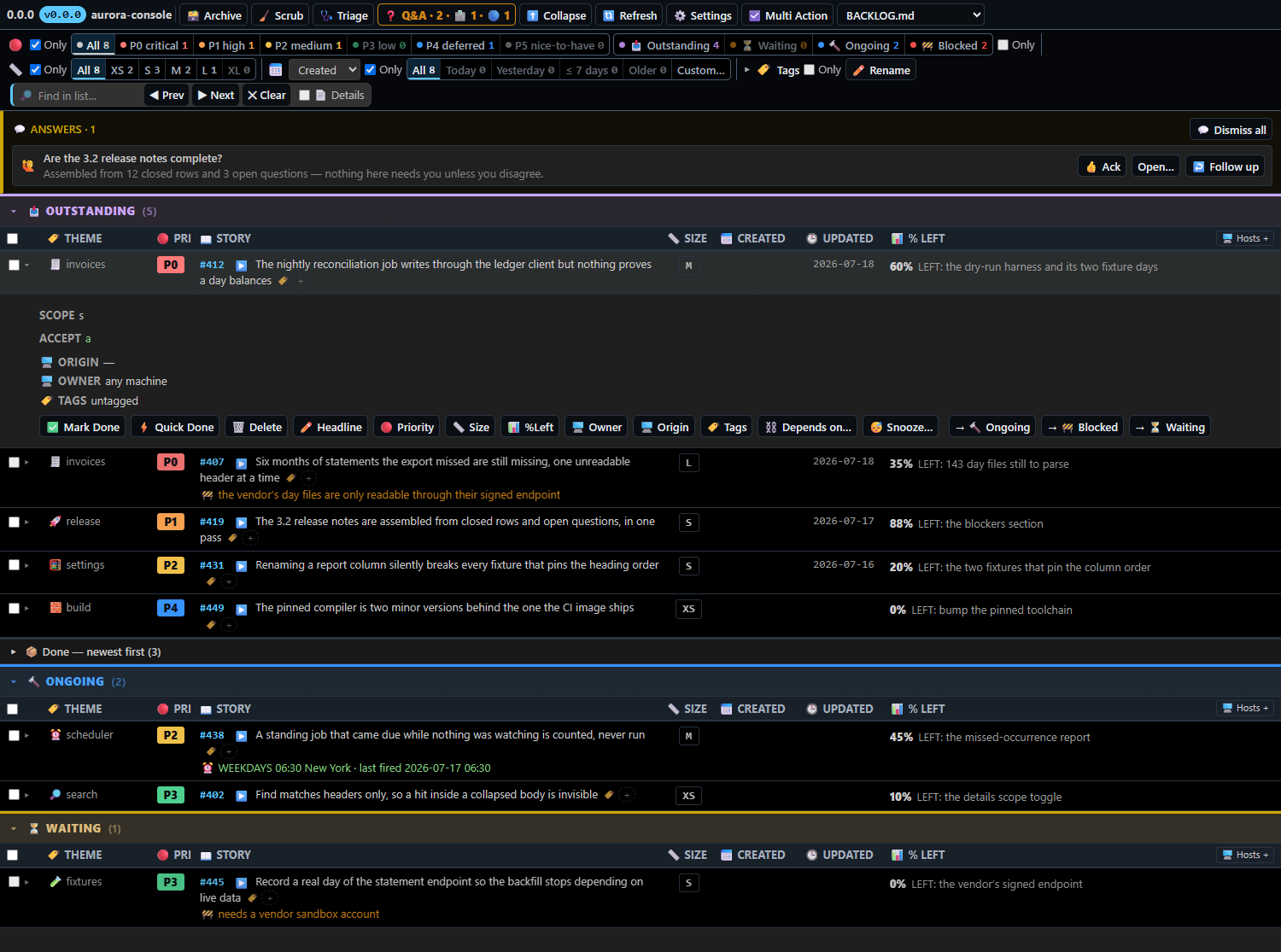The width and height of the screenshot is (1281, 952).
Task: Click the answer avatar icon beside release notes question
Action: pos(28,166)
